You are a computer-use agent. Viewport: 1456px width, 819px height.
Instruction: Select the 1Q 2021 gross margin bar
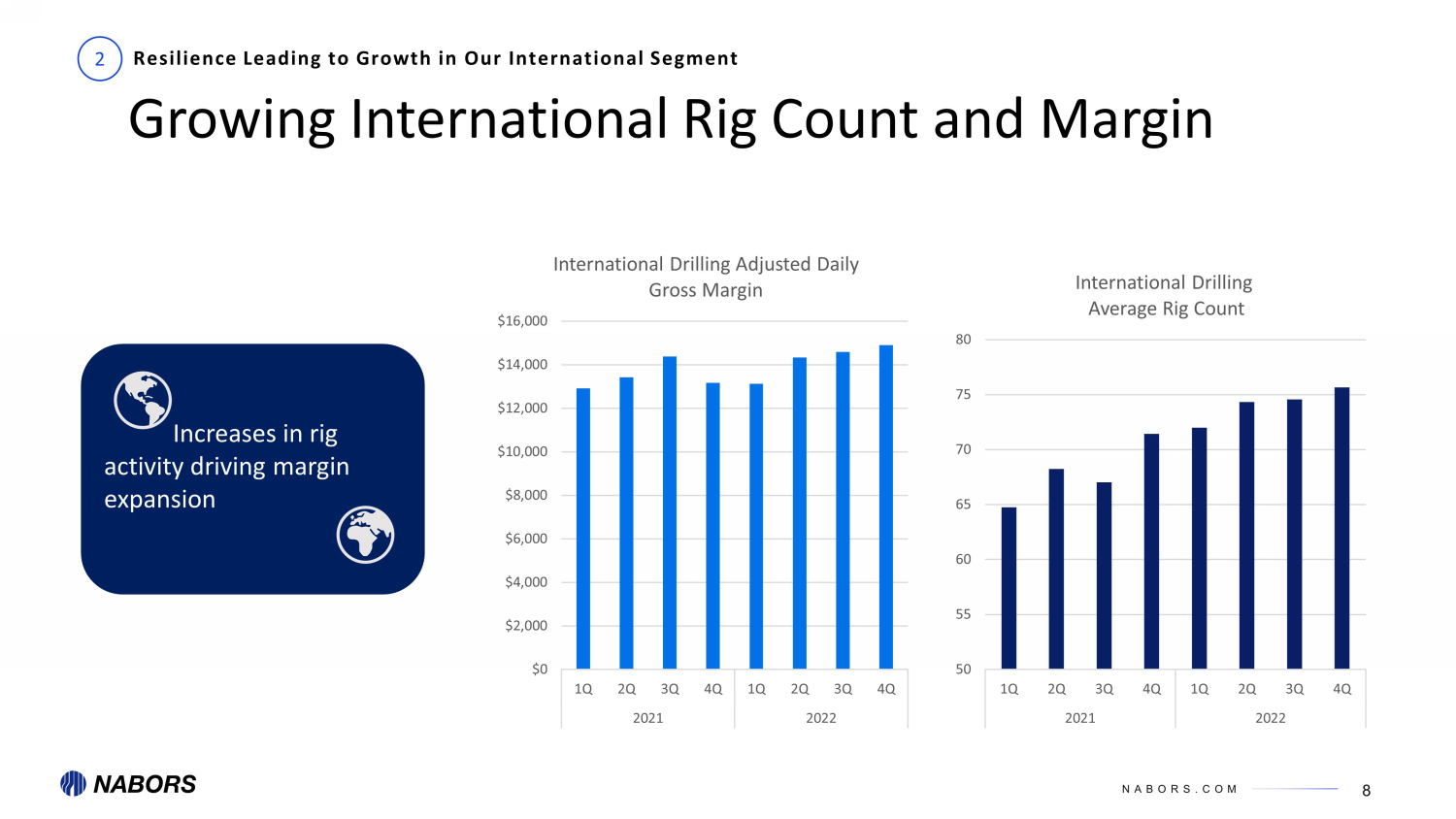point(583,528)
